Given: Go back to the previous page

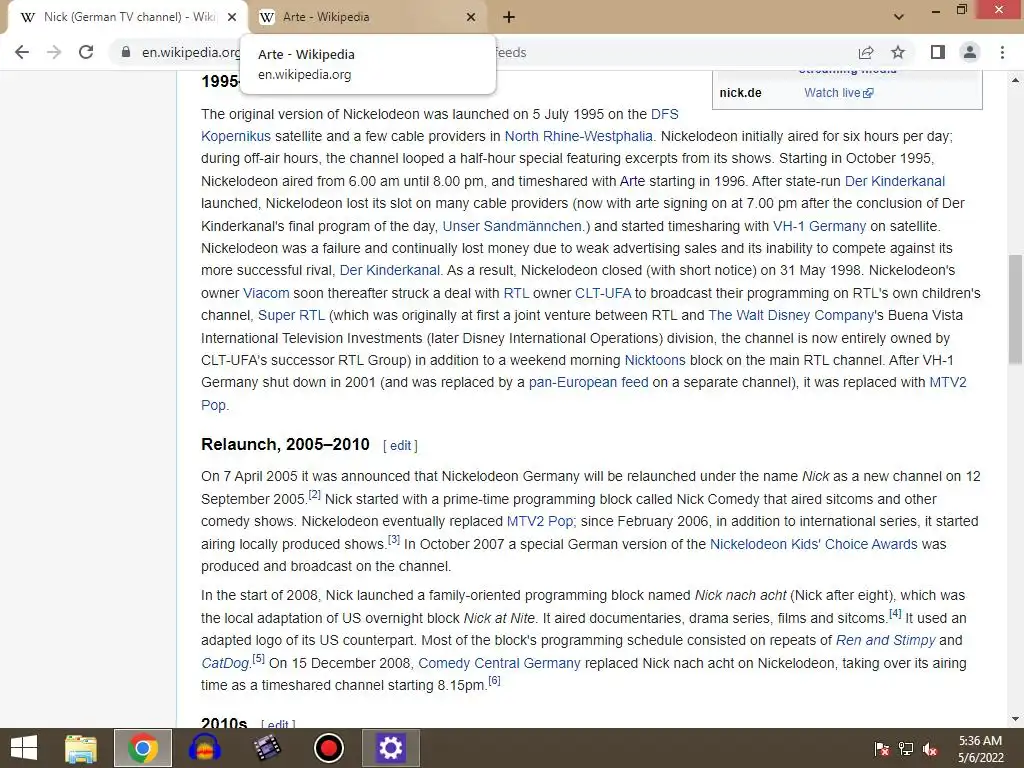Looking at the screenshot, I should point(22,52).
